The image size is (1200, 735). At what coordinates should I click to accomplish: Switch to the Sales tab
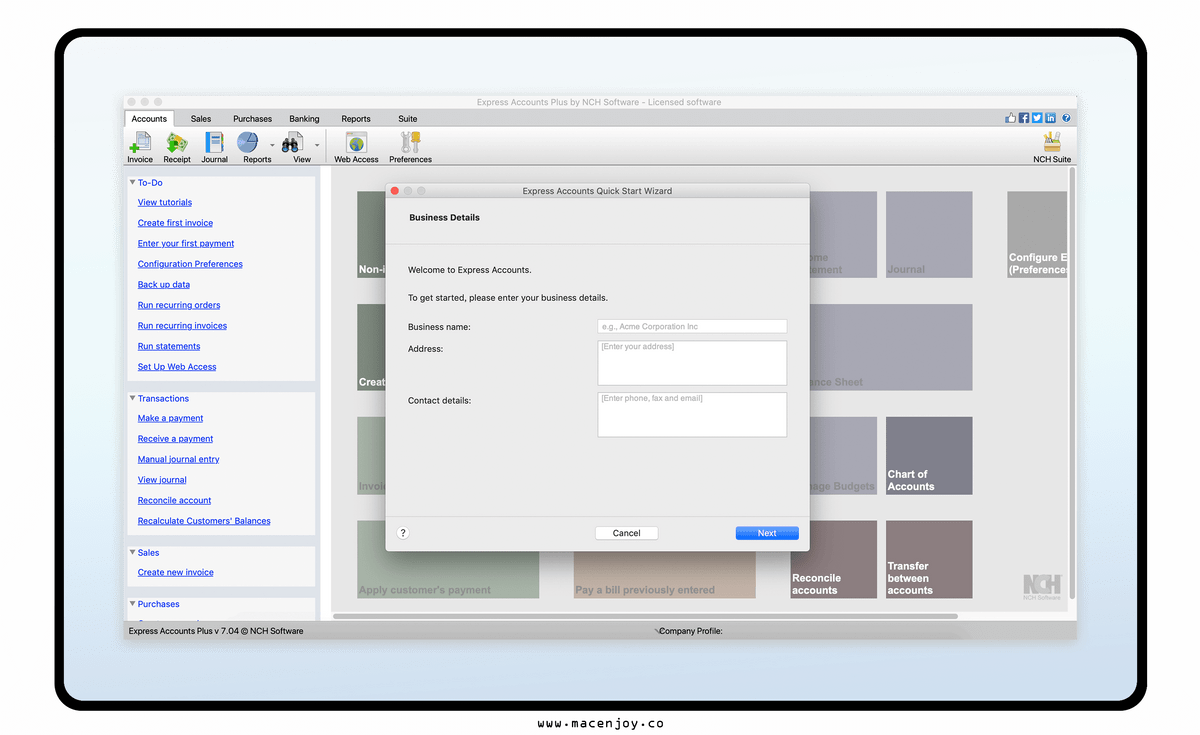coord(201,119)
